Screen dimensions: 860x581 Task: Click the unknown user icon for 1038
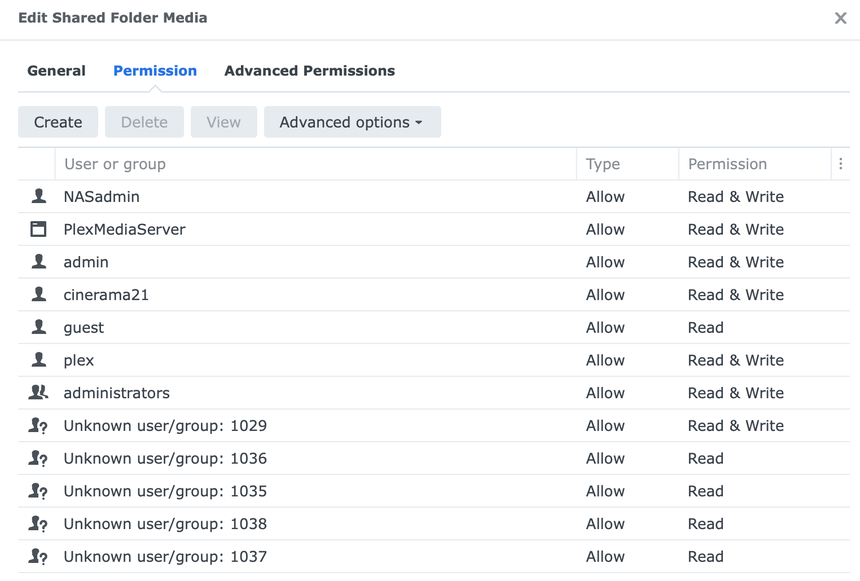[38, 523]
